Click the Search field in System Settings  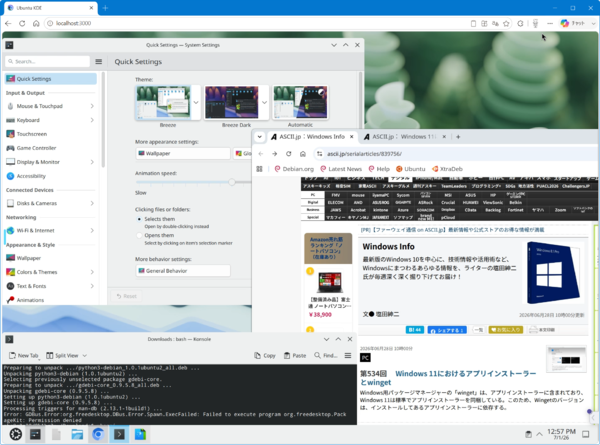point(47,61)
